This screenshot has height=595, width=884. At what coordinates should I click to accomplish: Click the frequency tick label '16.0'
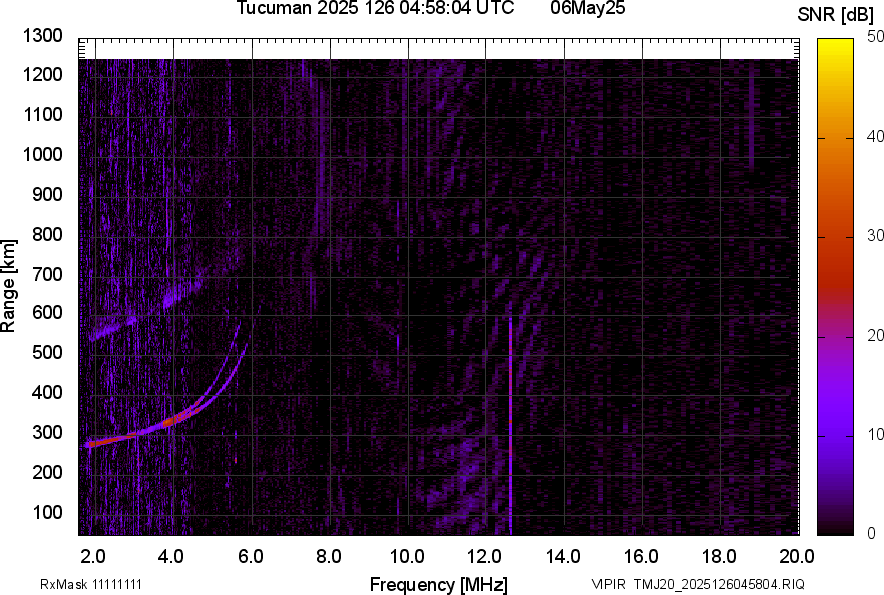pyautogui.click(x=641, y=557)
